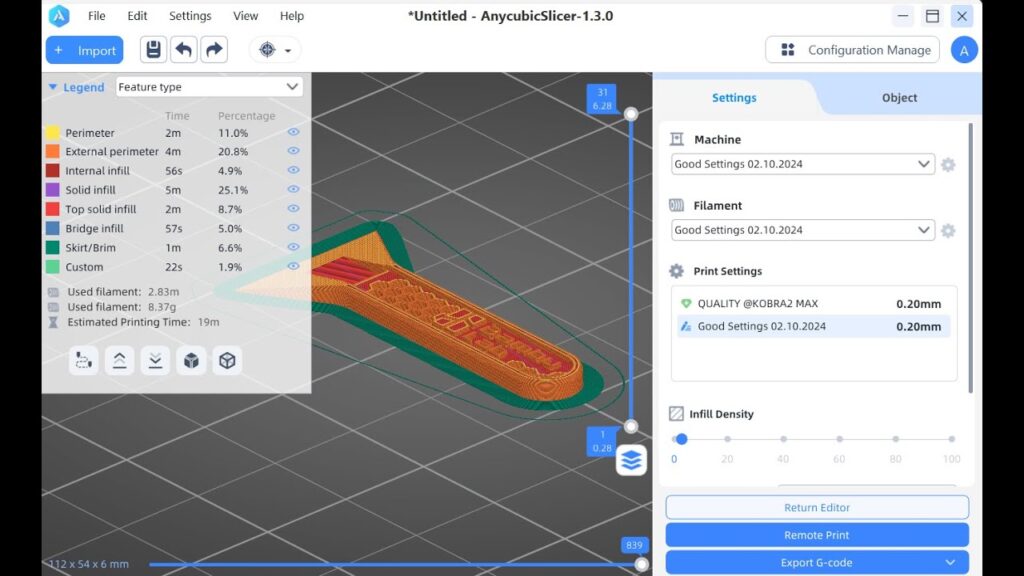
Task: Click the Machine section icon
Action: [x=677, y=139]
